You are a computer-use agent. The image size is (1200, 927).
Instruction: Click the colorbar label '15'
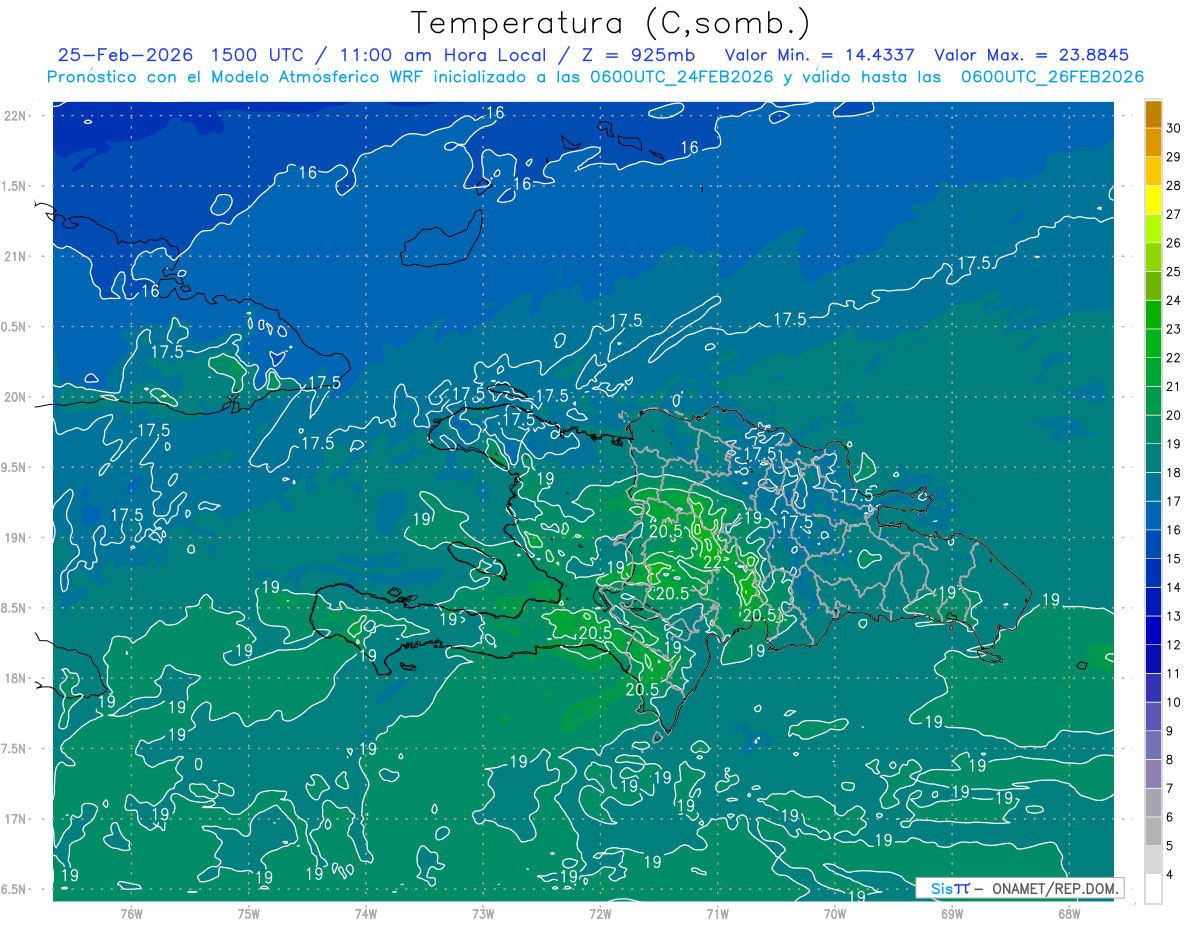1173,558
